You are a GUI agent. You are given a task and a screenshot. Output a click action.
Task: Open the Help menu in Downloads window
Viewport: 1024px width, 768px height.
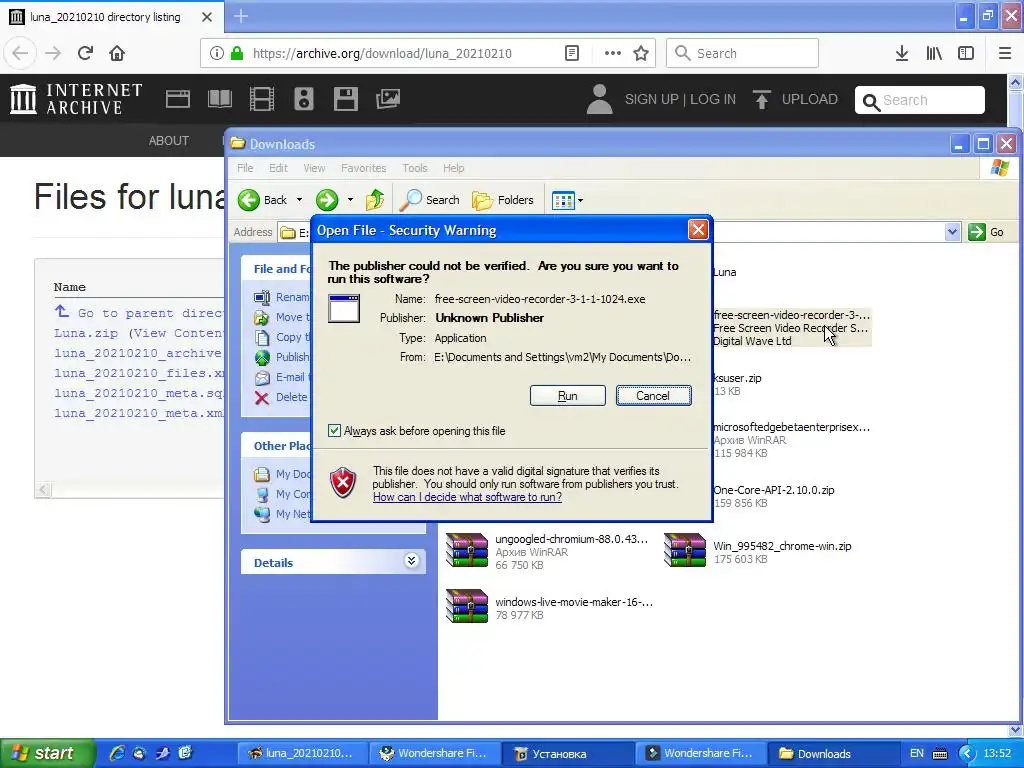tap(453, 168)
